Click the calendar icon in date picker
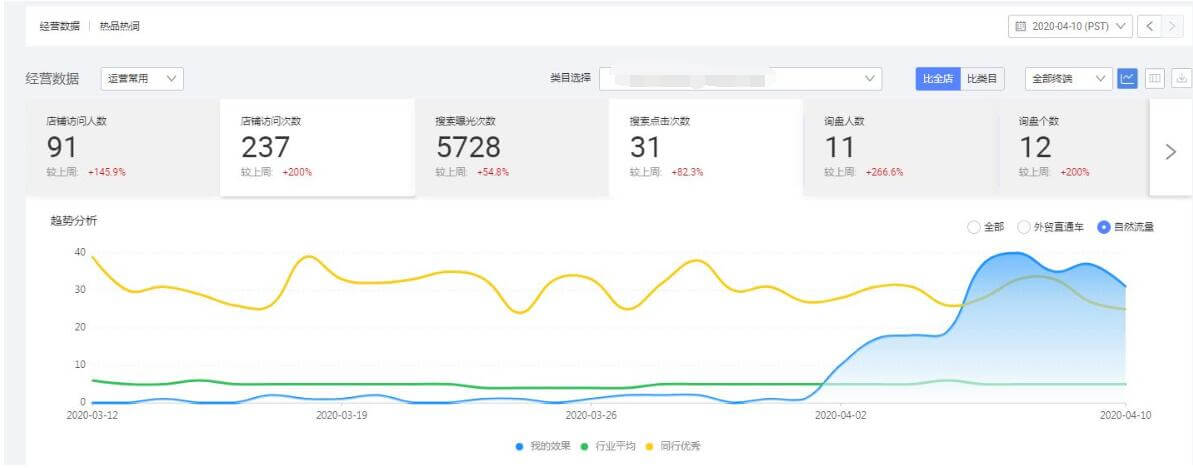 [1020, 26]
